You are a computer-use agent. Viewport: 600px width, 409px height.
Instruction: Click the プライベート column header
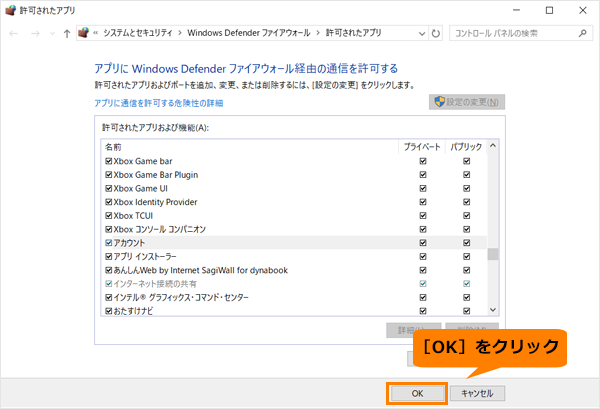coord(422,147)
